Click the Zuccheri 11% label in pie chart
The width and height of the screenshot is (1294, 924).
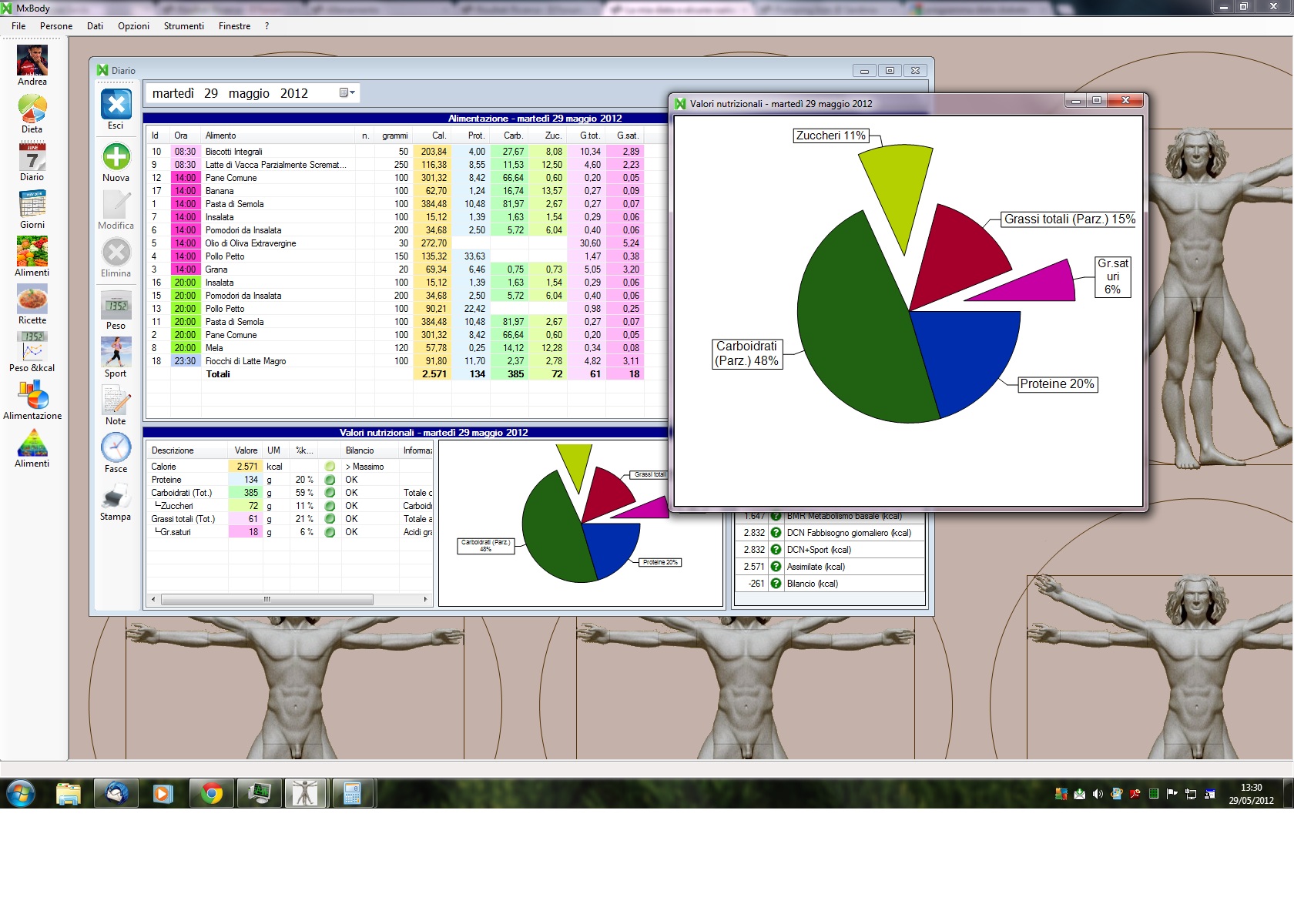point(831,136)
